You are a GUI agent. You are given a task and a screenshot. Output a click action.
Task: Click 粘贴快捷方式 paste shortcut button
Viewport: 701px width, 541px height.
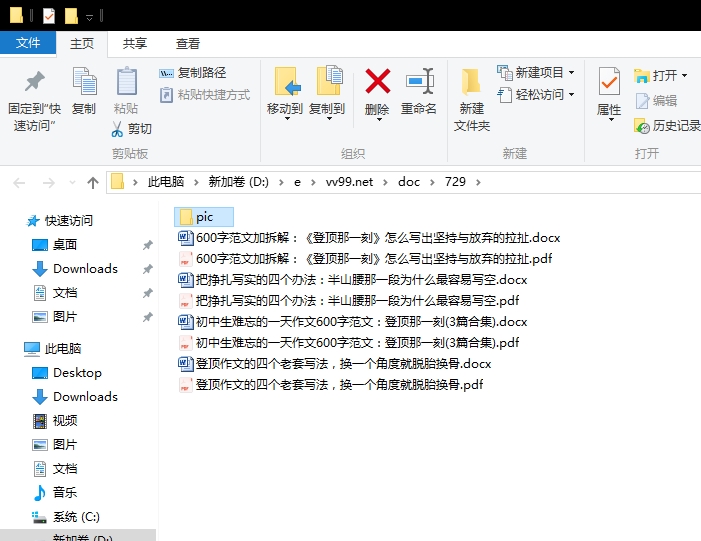[205, 95]
